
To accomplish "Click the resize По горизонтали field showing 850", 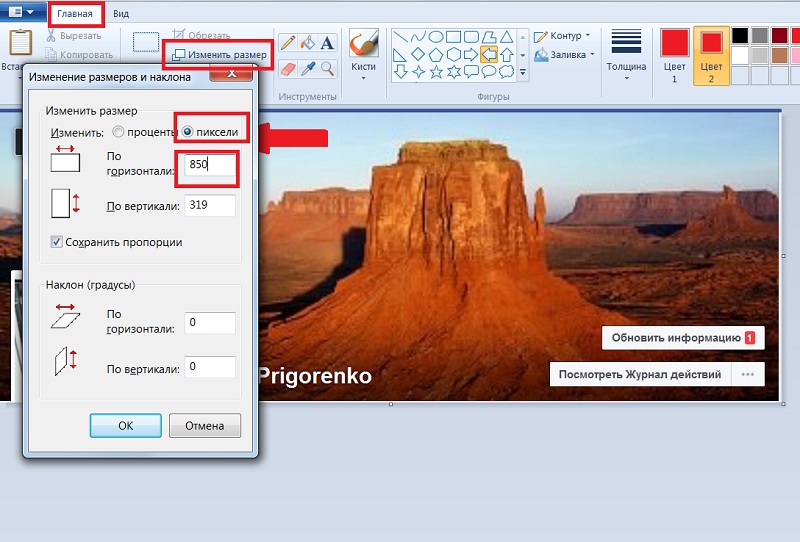I will click(210, 164).
